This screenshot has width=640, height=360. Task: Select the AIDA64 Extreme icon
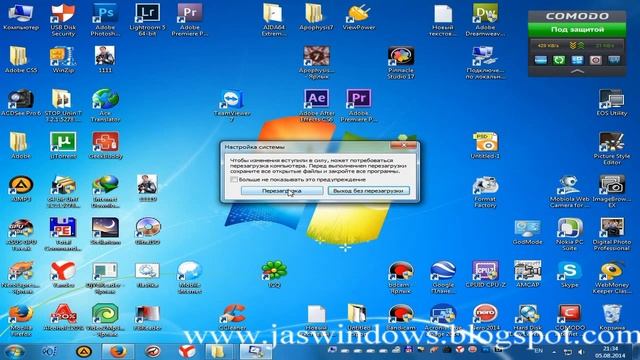pyautogui.click(x=274, y=20)
